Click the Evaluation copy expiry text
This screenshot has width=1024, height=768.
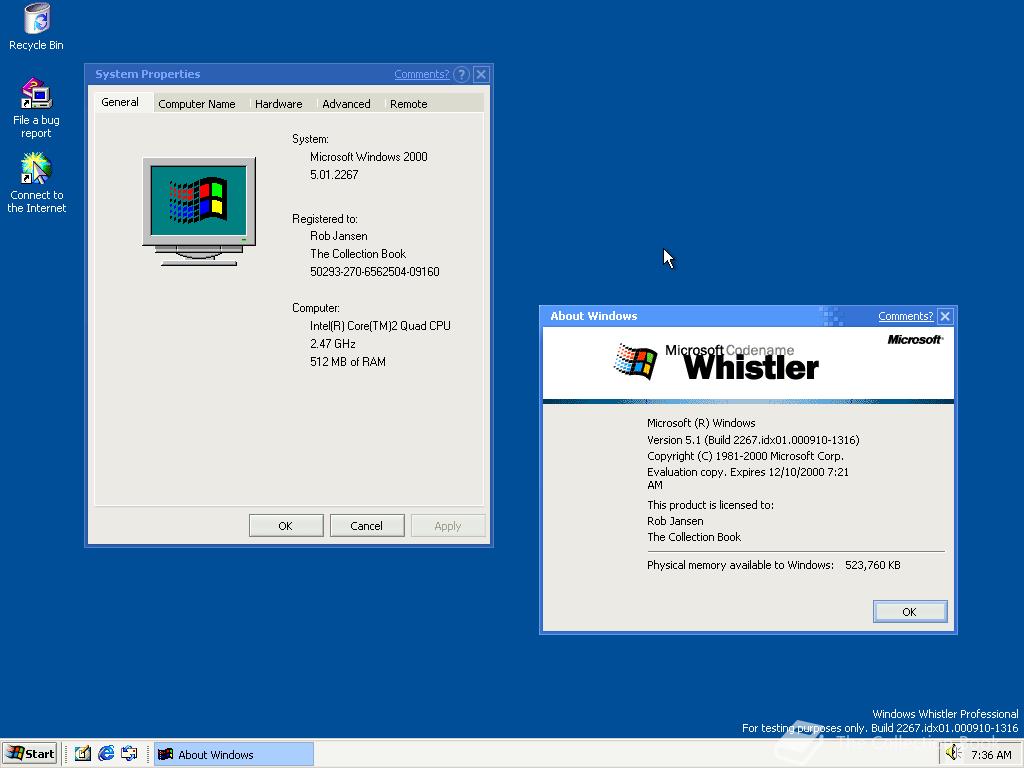pyautogui.click(x=748, y=478)
